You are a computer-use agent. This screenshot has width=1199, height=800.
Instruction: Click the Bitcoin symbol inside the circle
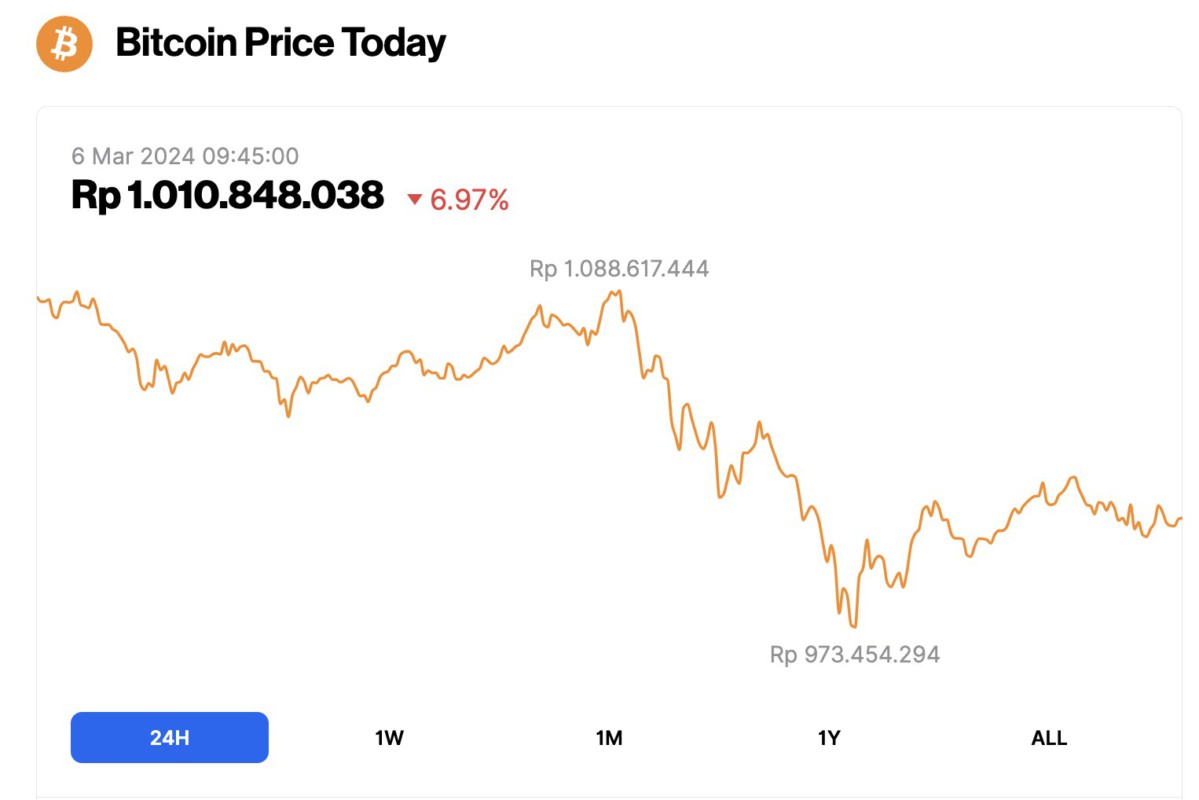(x=63, y=44)
